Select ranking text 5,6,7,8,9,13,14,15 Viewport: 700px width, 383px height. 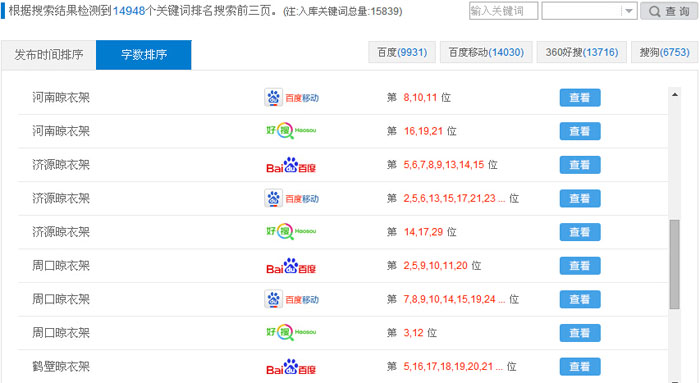pyautogui.click(x=444, y=165)
